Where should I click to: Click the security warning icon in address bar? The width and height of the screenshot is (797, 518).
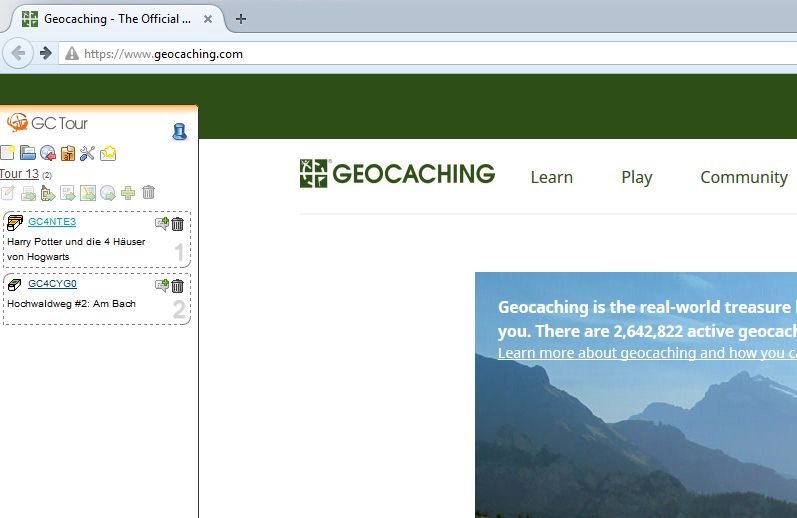pos(72,53)
